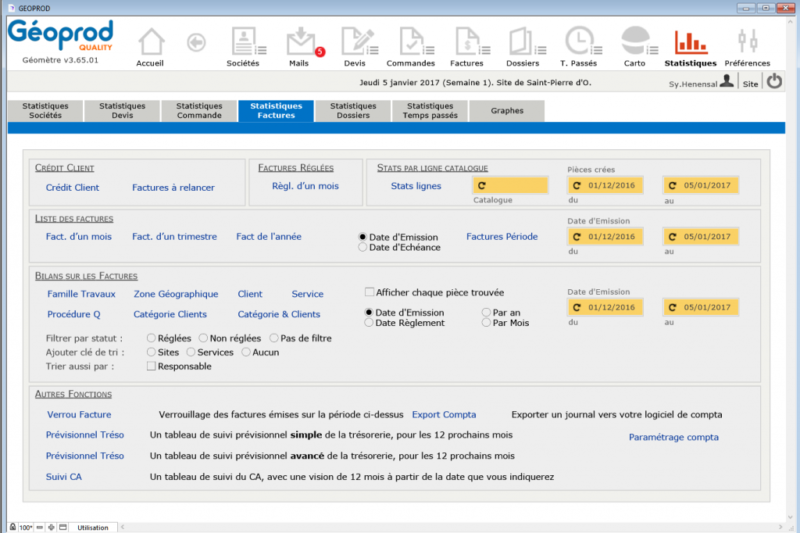This screenshot has width=800, height=533.
Task: Enable Afficher chaque pièce trouvée checkbox
Action: tap(369, 292)
